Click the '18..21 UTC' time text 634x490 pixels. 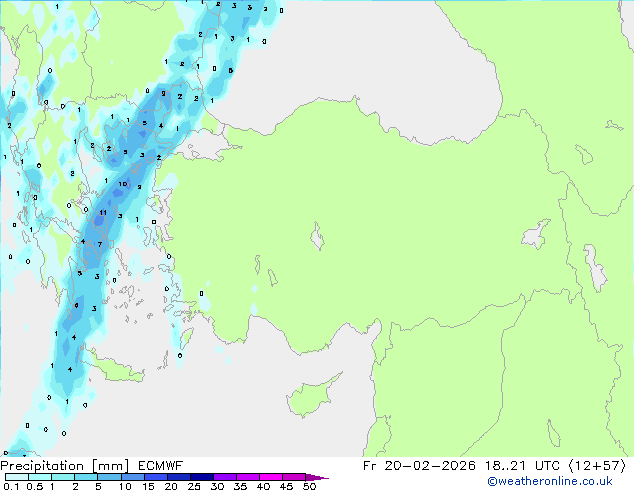pyautogui.click(x=522, y=466)
